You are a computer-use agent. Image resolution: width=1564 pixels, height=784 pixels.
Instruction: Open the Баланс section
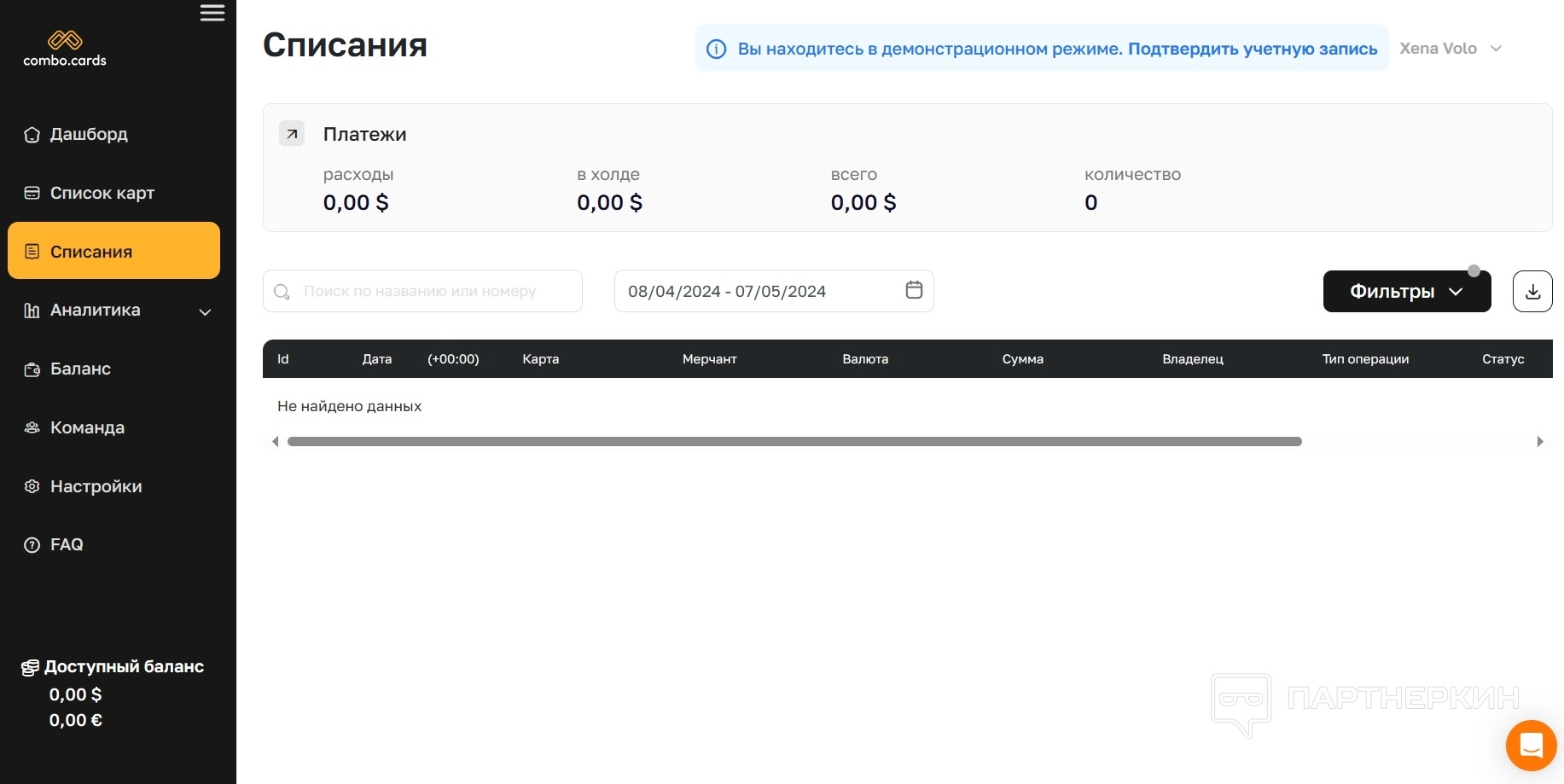click(80, 369)
